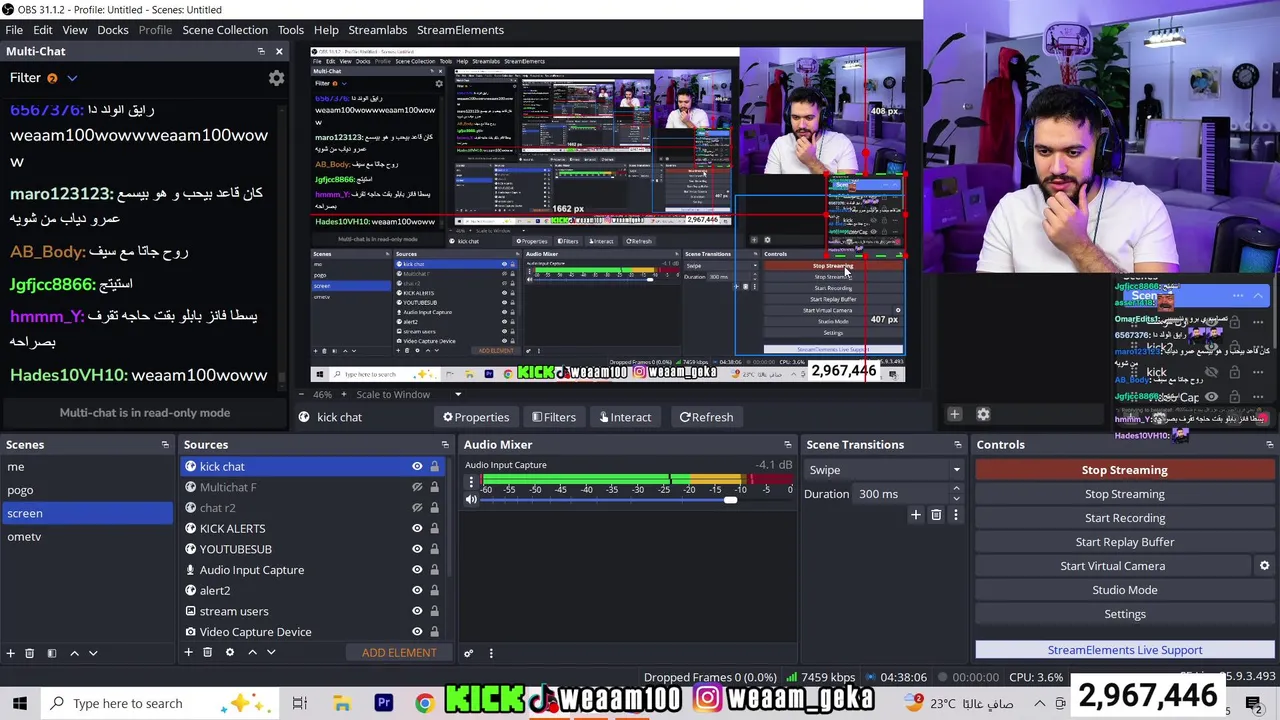Open advanced audio properties gear icon
The width and height of the screenshot is (1280, 720).
(468, 653)
